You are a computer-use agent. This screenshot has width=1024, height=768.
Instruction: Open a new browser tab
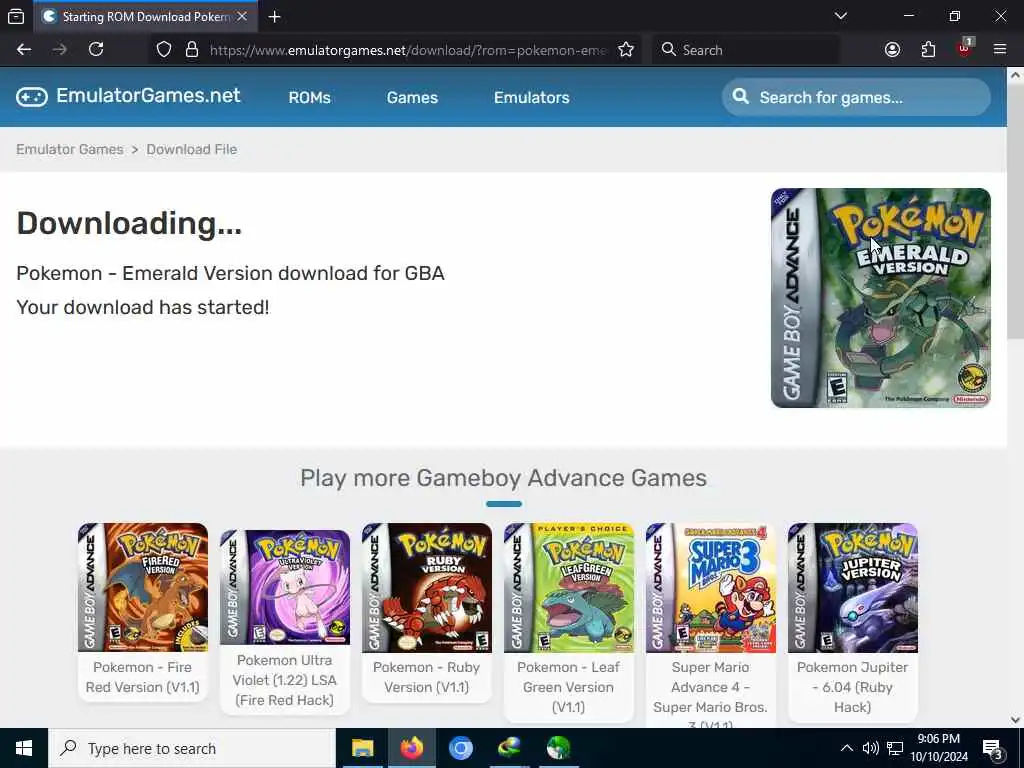pyautogui.click(x=274, y=16)
